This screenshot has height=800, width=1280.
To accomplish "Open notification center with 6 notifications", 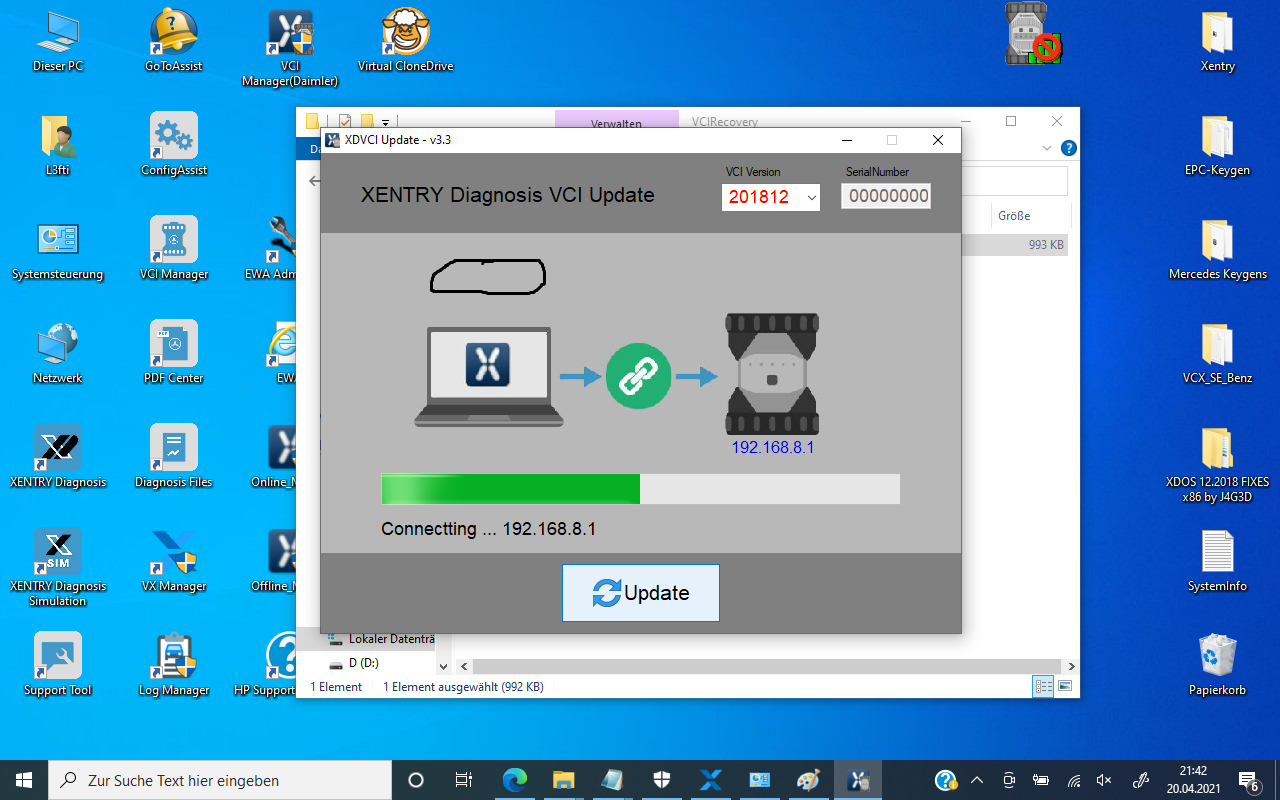I will [x=1249, y=780].
